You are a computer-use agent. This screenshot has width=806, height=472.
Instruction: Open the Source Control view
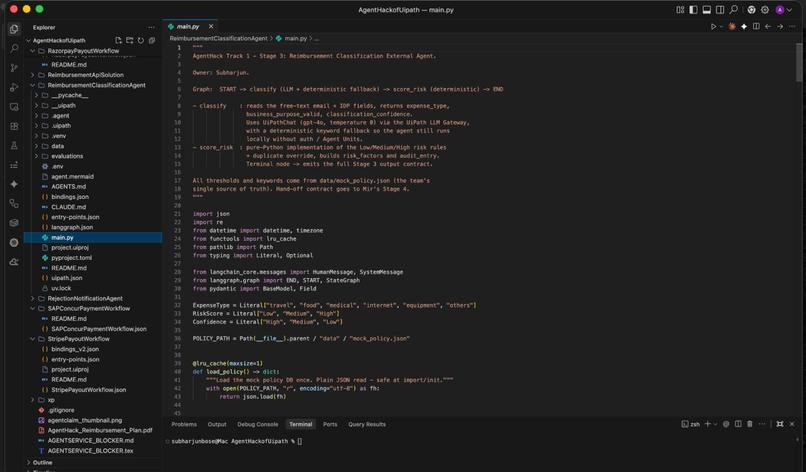click(14, 68)
